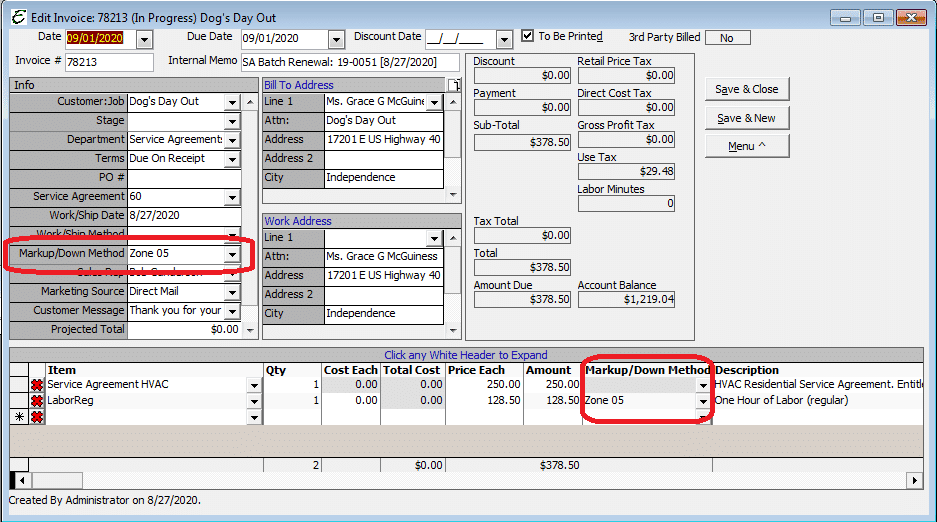
Task: Expand the Customer Message dropdown
Action: (x=232, y=312)
